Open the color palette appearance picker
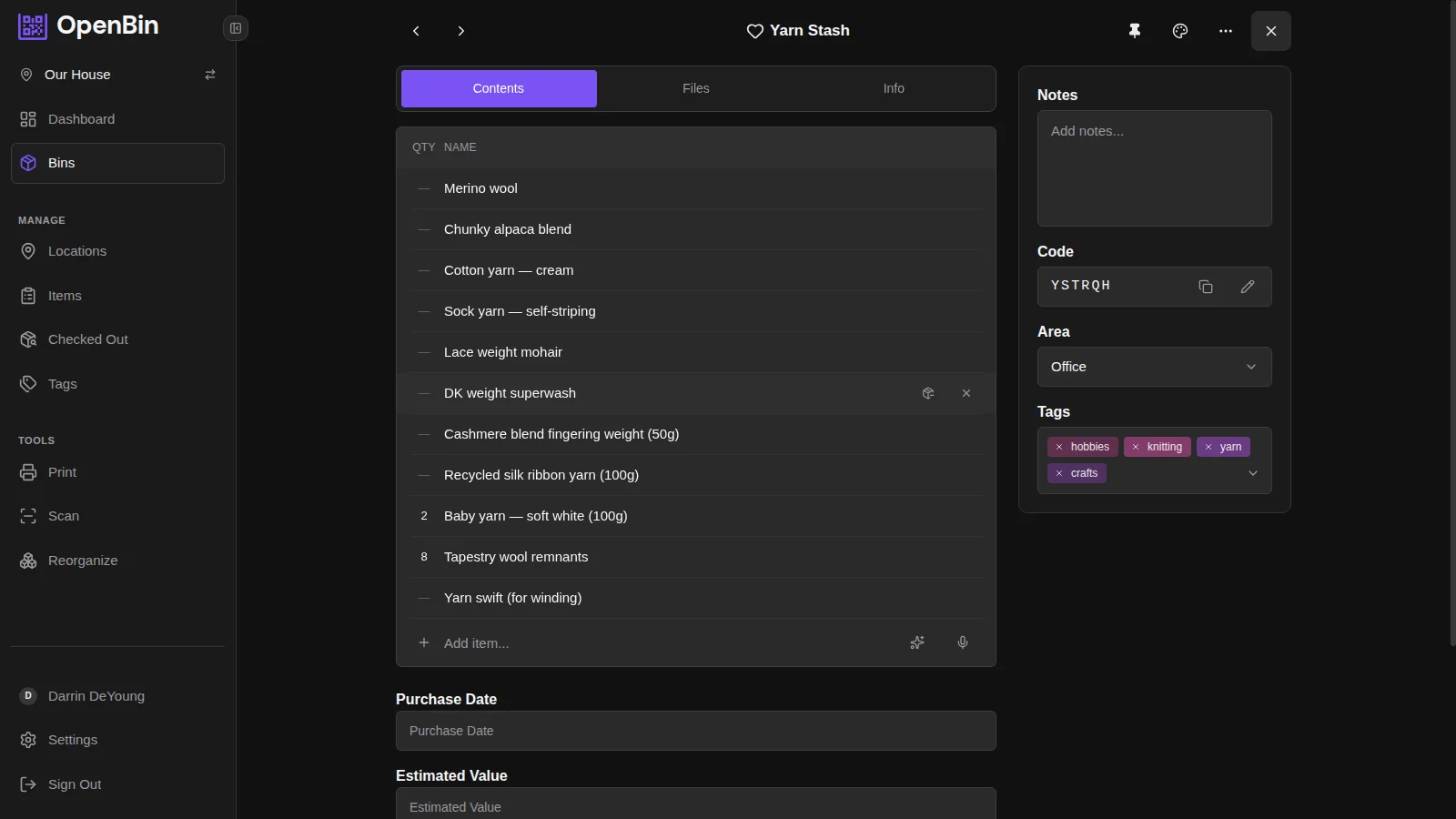Image resolution: width=1456 pixels, height=819 pixels. [1180, 31]
